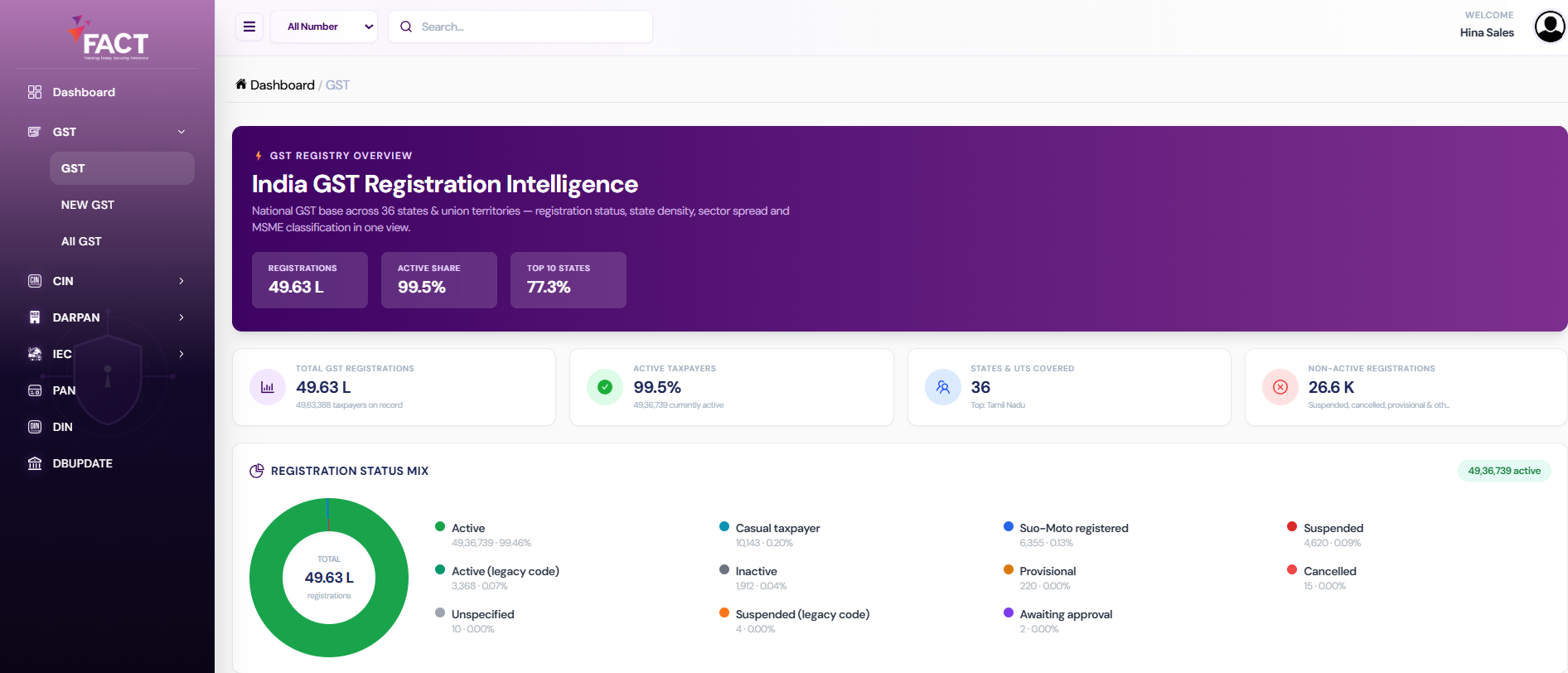This screenshot has width=1568, height=673.
Task: Click the Dashboard grid icon in sidebar
Action: [35, 92]
